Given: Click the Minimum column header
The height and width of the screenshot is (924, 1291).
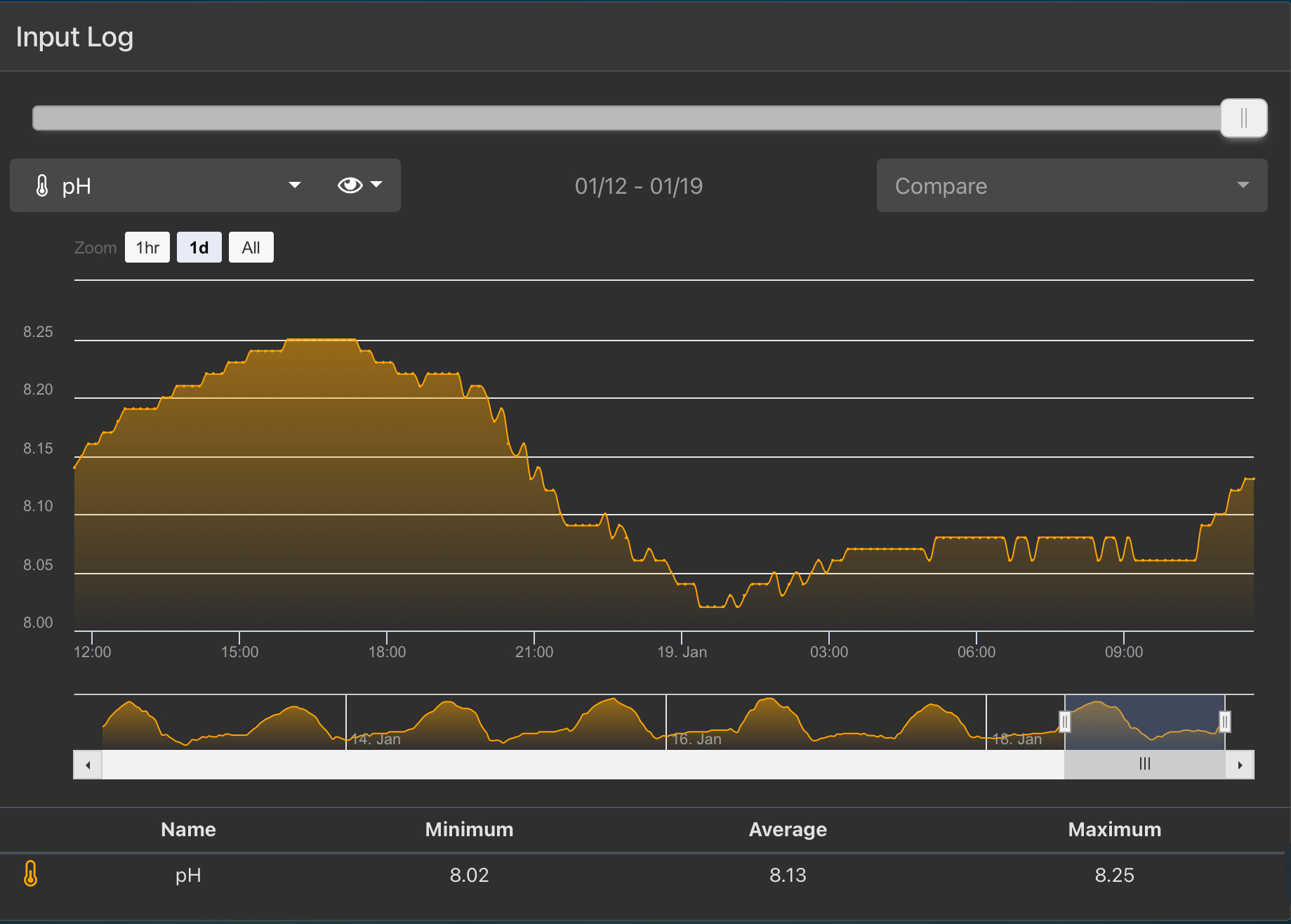Looking at the screenshot, I should (x=469, y=829).
